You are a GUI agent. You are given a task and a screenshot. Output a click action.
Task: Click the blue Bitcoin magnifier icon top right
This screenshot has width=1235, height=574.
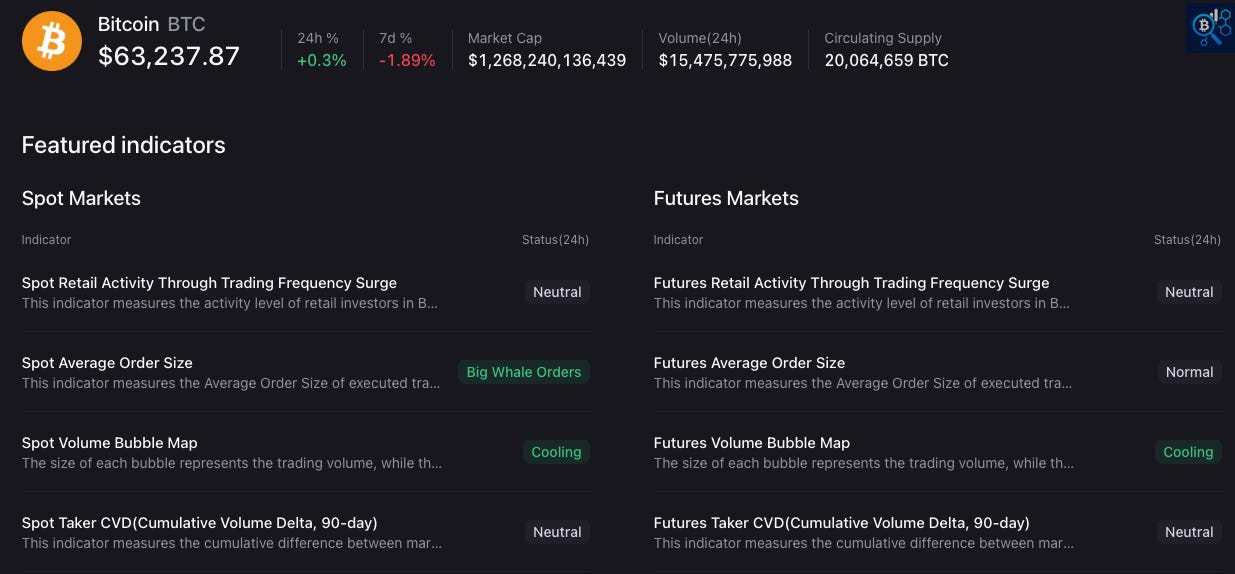tap(1209, 27)
